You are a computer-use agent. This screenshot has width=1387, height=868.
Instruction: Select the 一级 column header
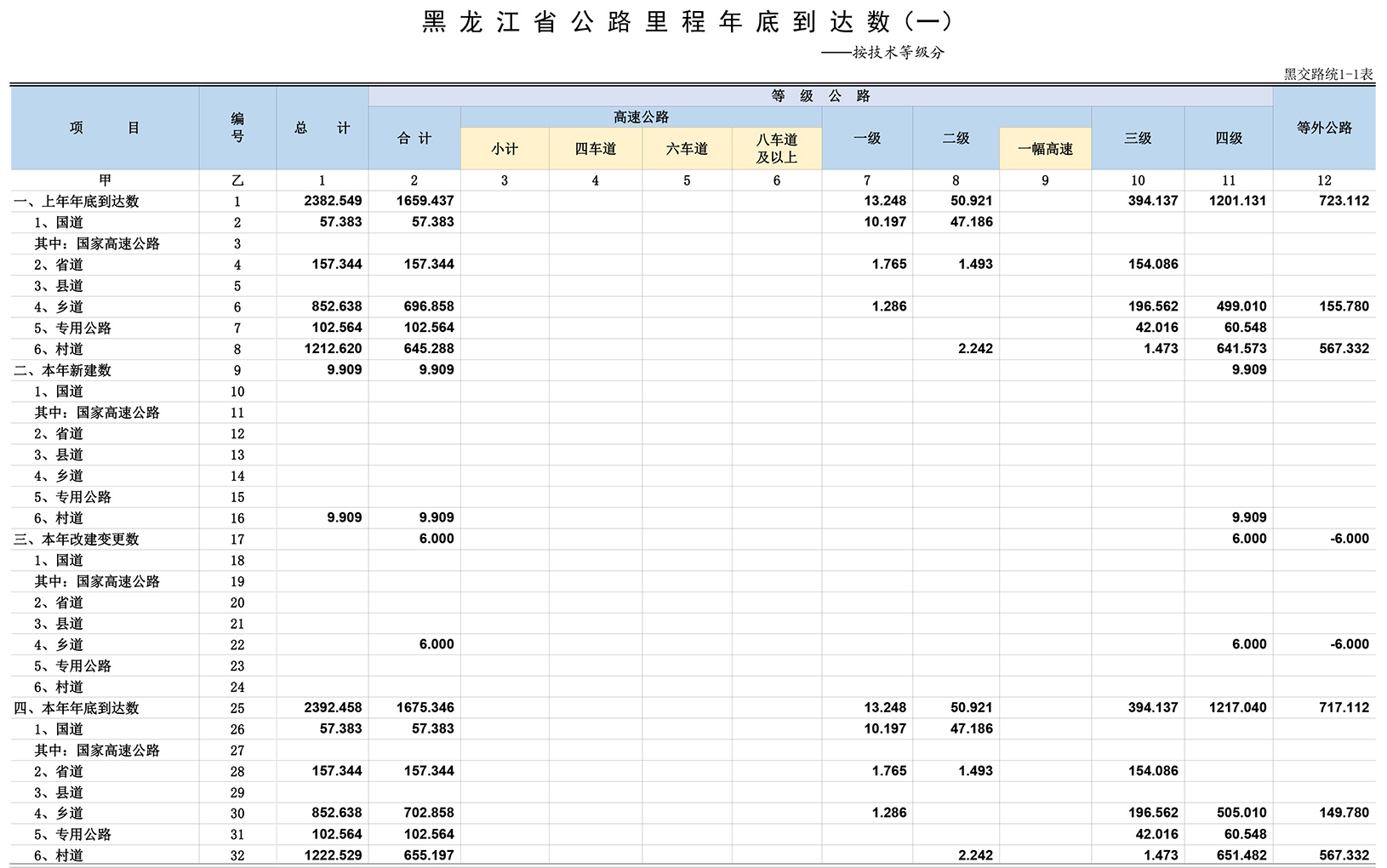(867, 138)
